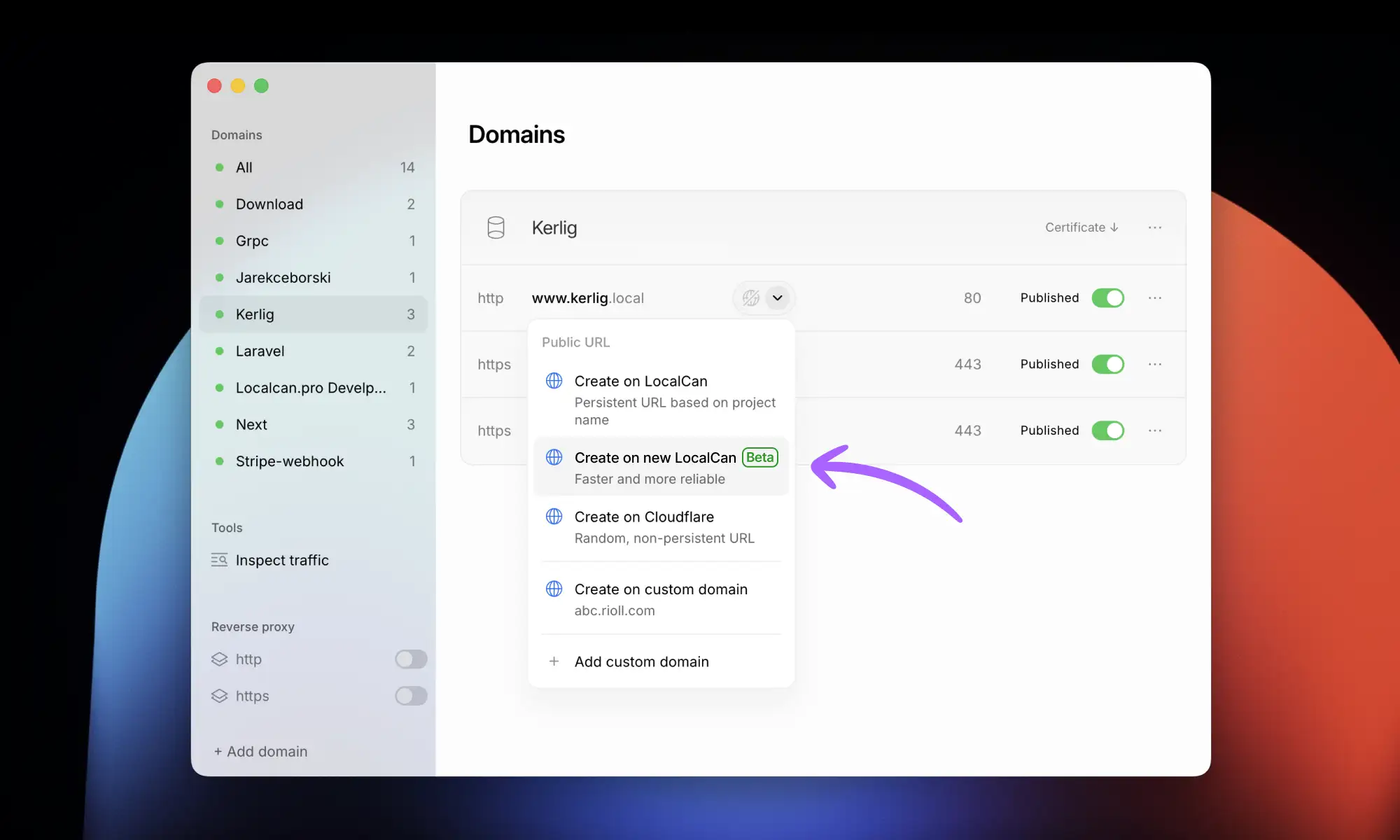The height and width of the screenshot is (840, 1400).
Task: Select Download project in sidebar
Action: 314,204
